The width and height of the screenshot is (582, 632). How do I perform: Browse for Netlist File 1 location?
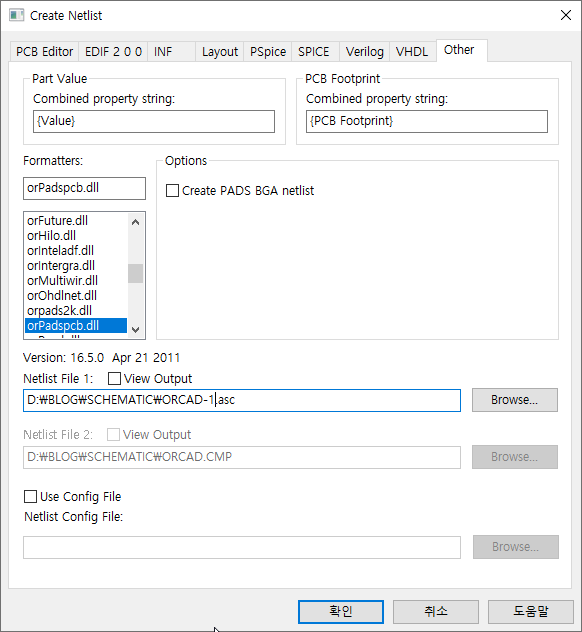pos(515,400)
